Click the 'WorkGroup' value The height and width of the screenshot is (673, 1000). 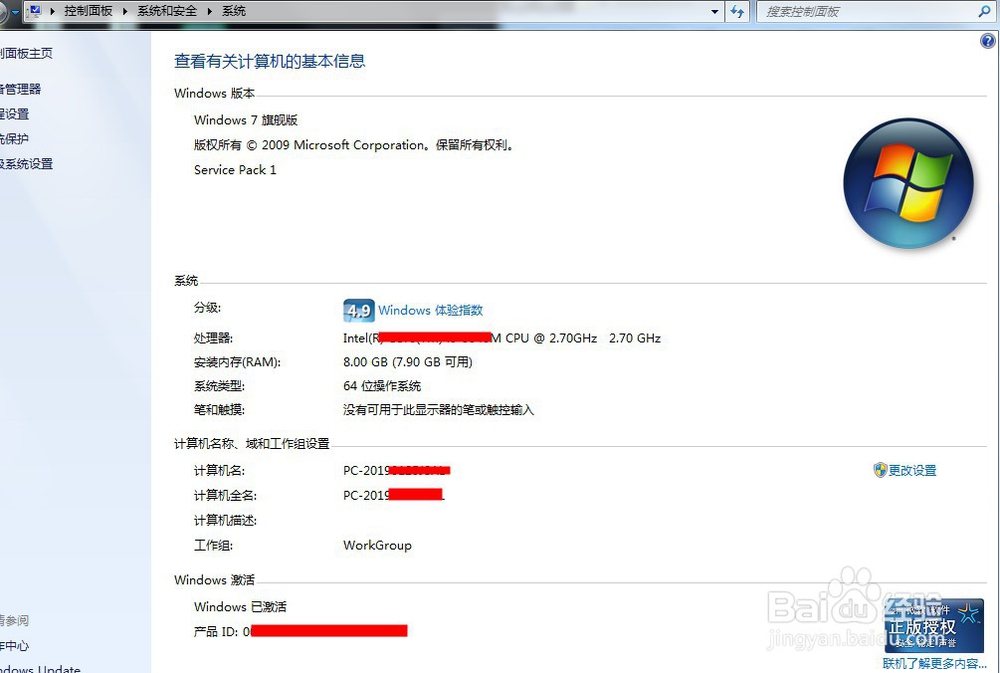(377, 545)
